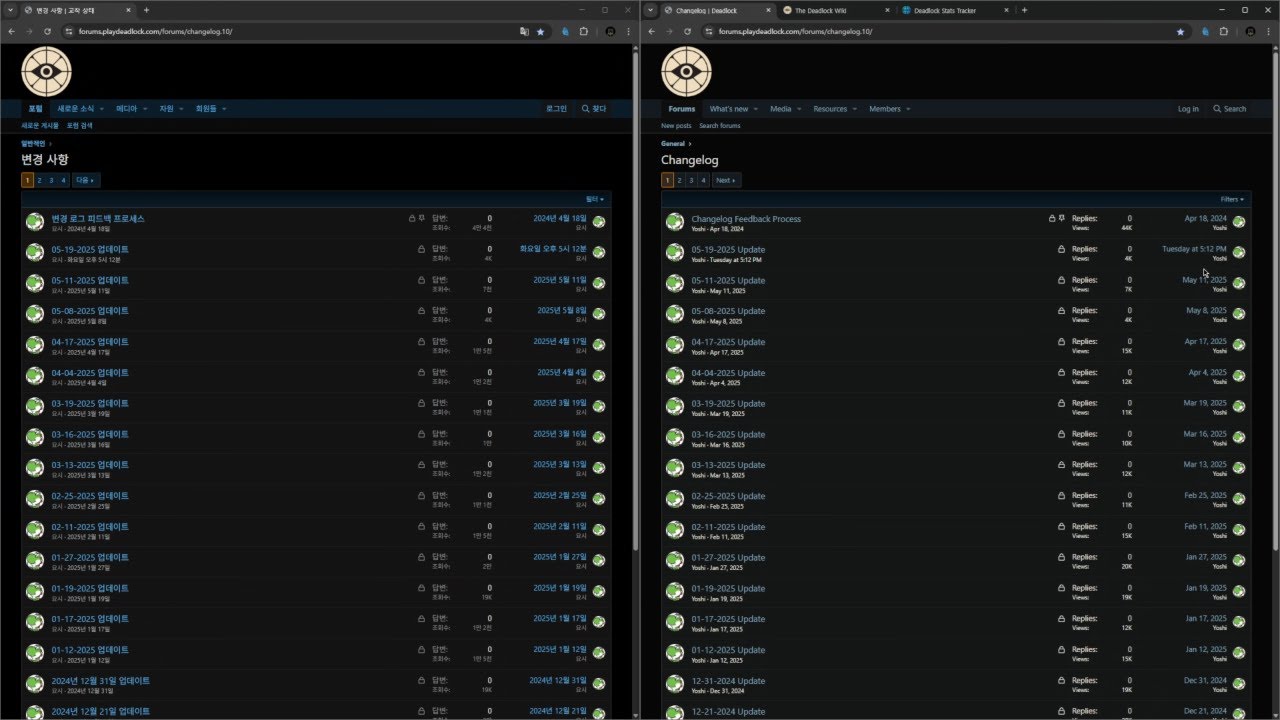Image resolution: width=1280 pixels, height=720 pixels.
Task: Expand the English Filters dropdown
Action: click(1233, 199)
